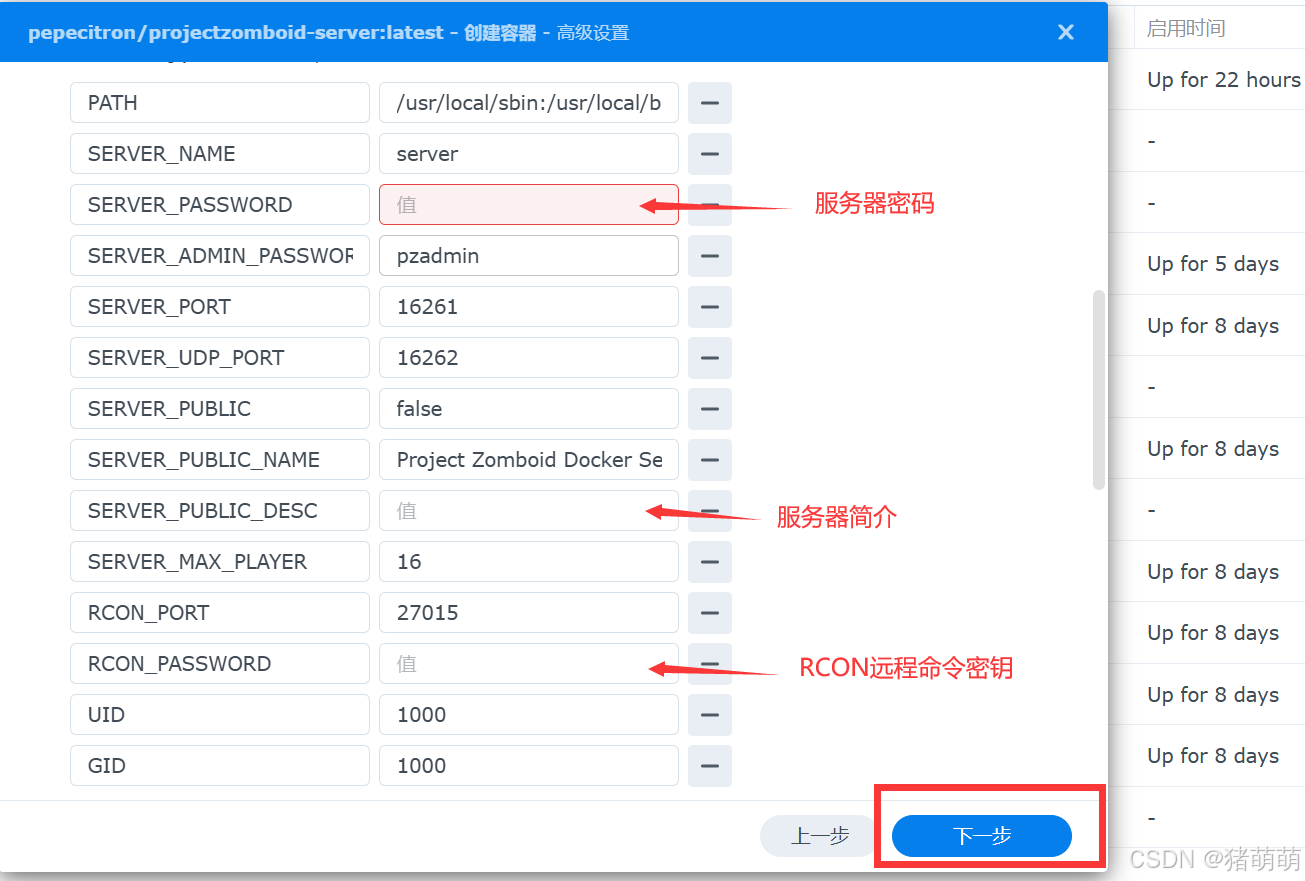Remove the GID variable row

(x=710, y=766)
